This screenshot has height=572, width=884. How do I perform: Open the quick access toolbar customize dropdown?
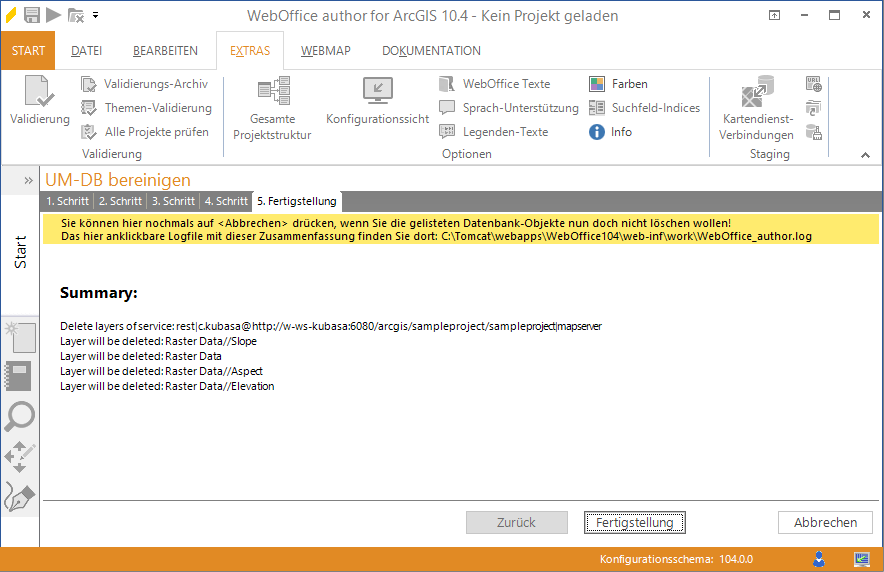click(x=95, y=15)
